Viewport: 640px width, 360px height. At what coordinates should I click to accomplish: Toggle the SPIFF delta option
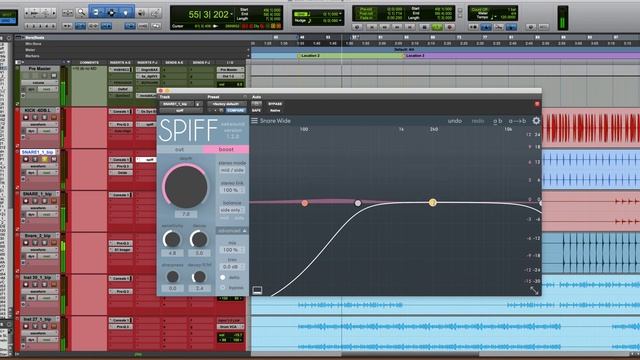223,278
